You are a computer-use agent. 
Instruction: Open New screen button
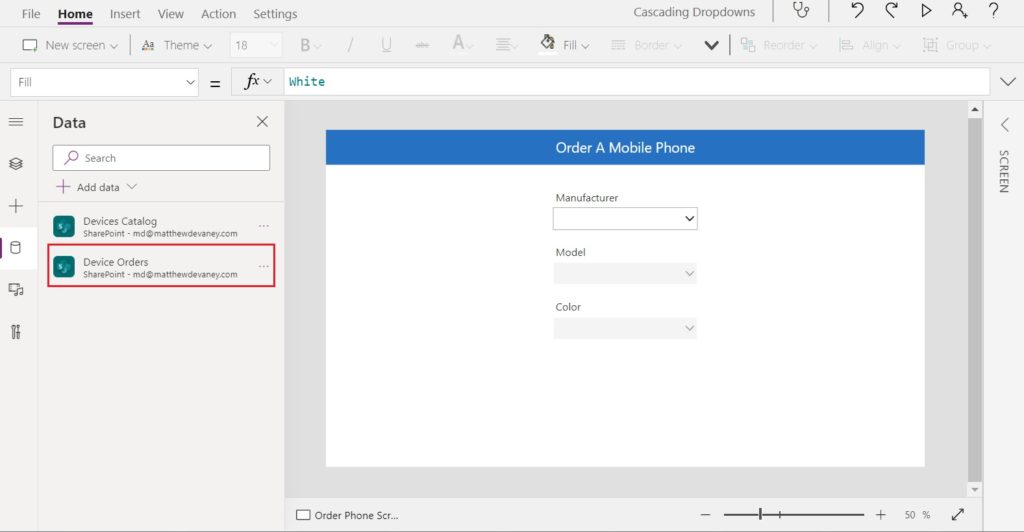[70, 45]
